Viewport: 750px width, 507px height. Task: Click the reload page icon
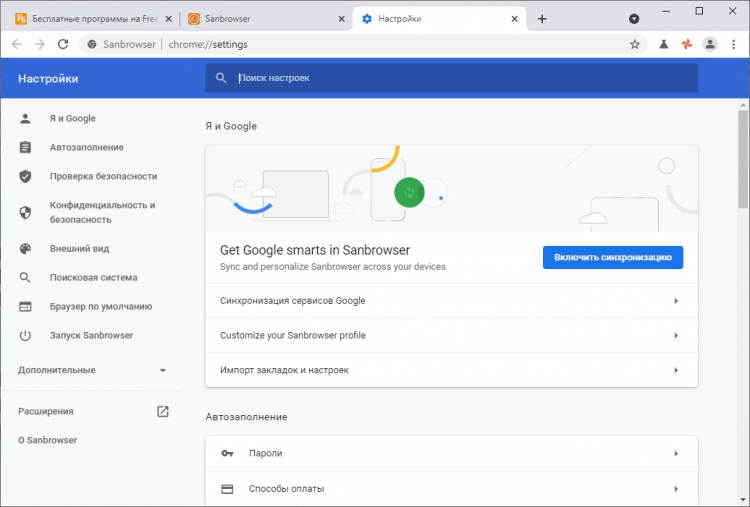pyautogui.click(x=63, y=44)
